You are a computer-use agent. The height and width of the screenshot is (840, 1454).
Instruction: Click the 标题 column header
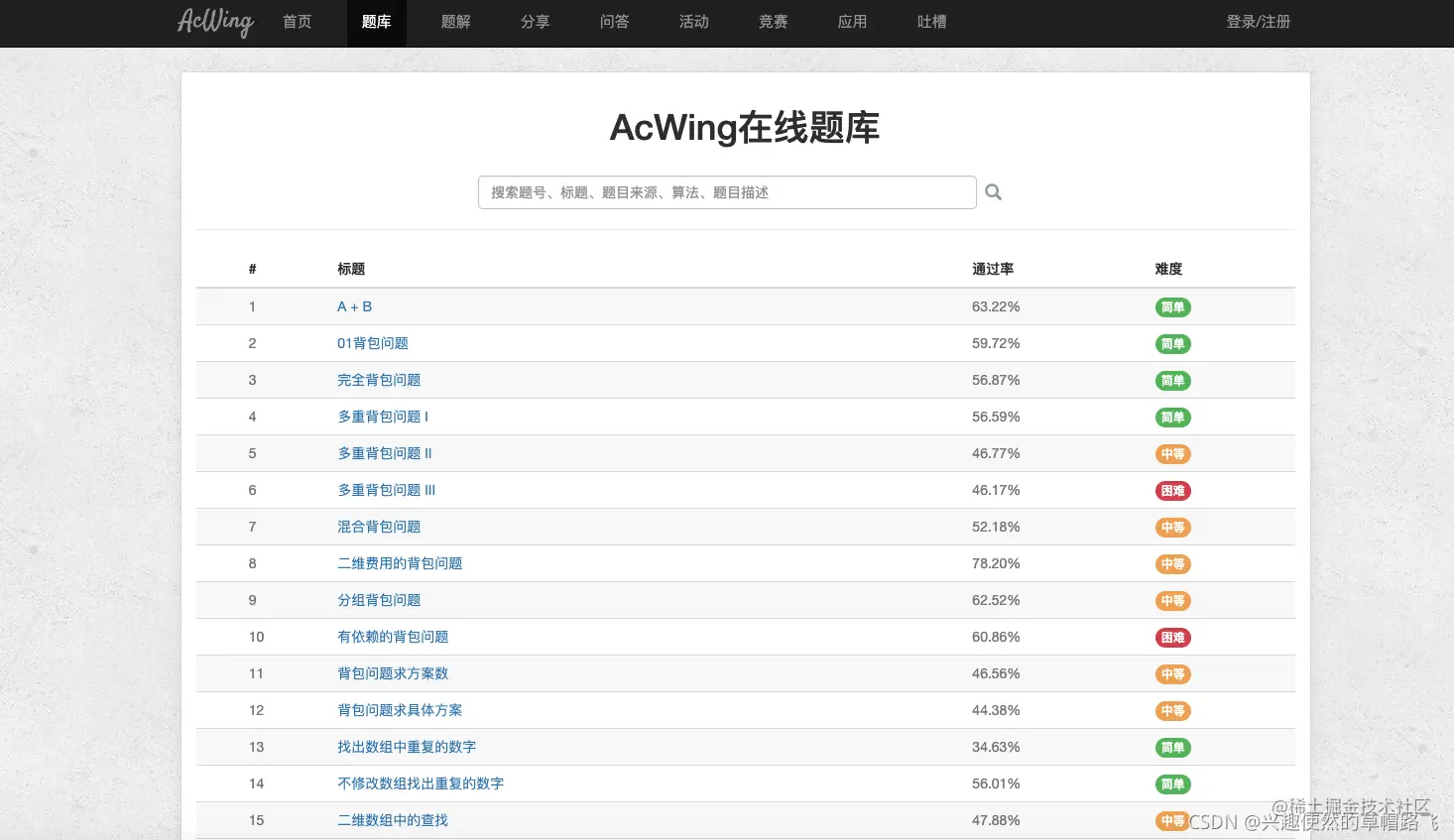click(x=351, y=269)
